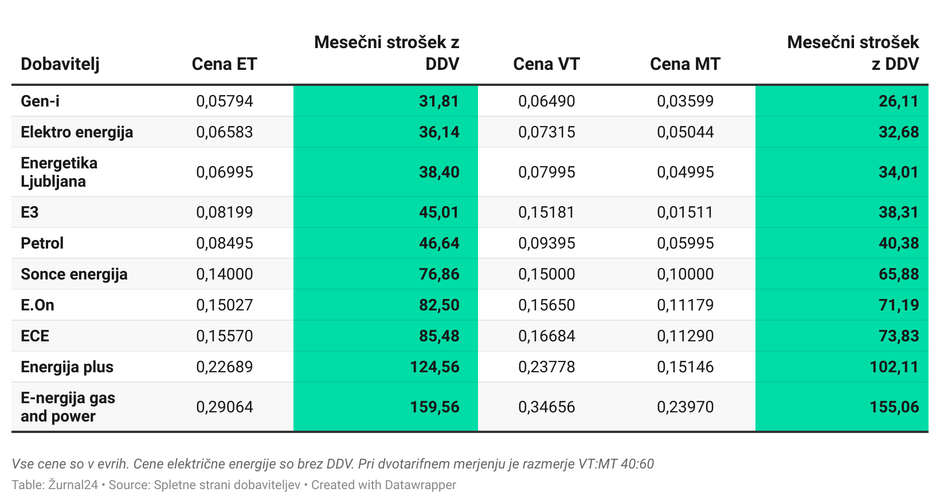Viewport: 940px width, 504px height.
Task: Click the E3 supplier name
Action: (x=30, y=212)
